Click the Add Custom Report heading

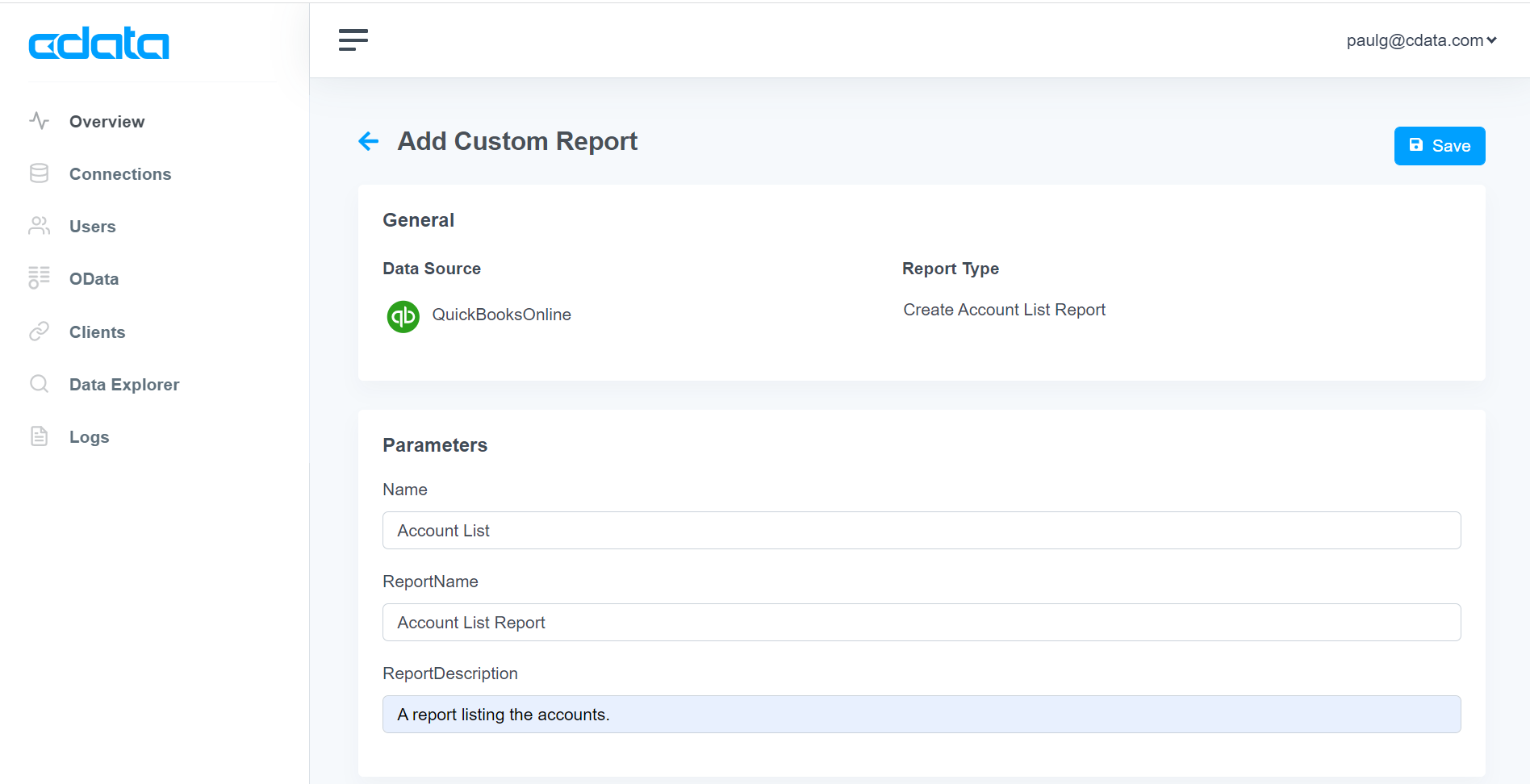tap(517, 141)
